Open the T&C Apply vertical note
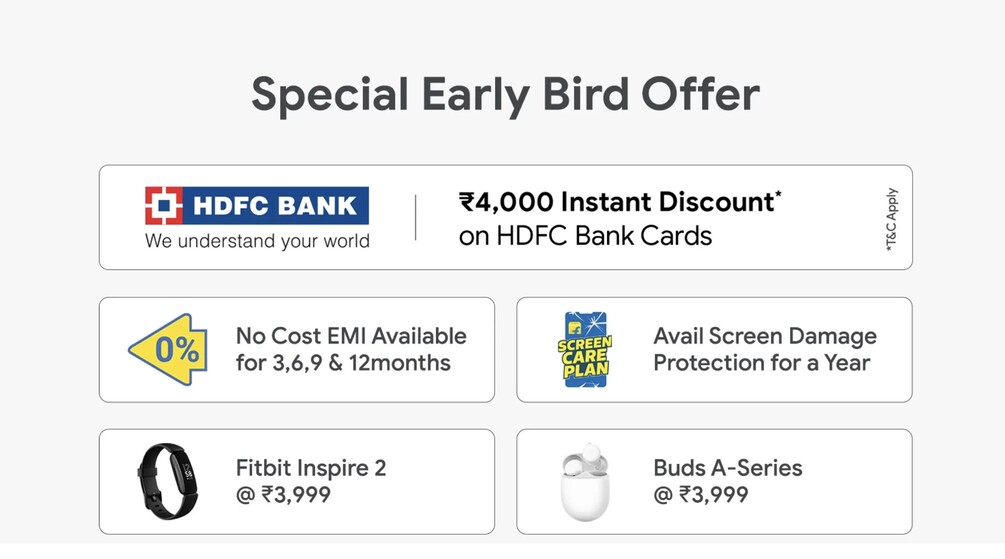Viewport: 1005px width, 559px height. click(891, 218)
